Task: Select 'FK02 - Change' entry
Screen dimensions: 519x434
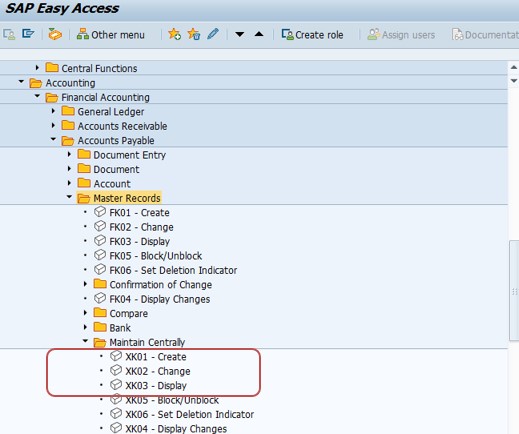Action: 141,227
